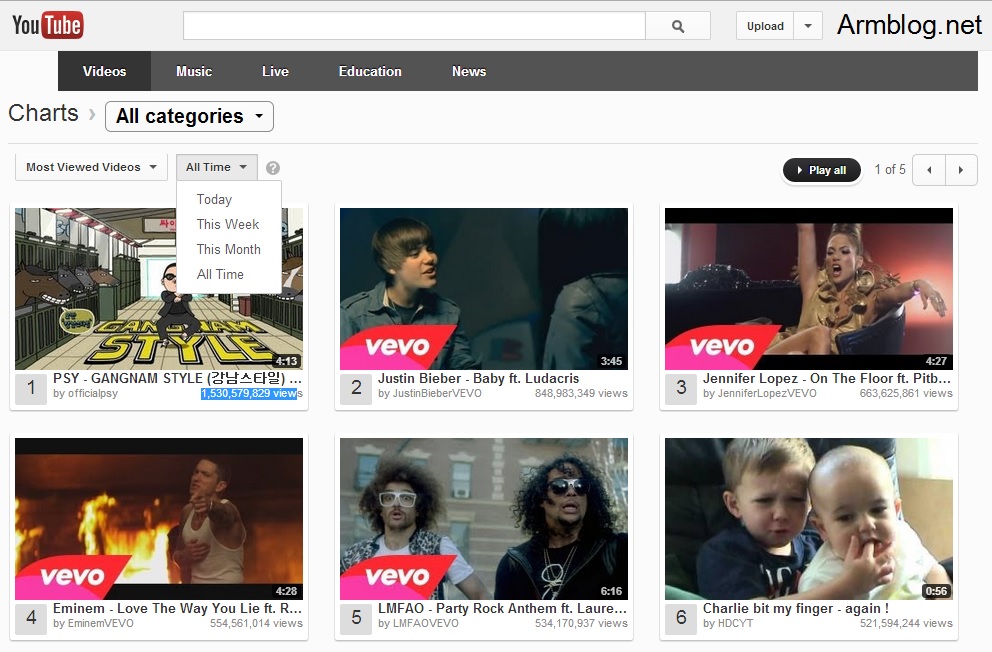Switch to the Education tab

pyautogui.click(x=370, y=71)
